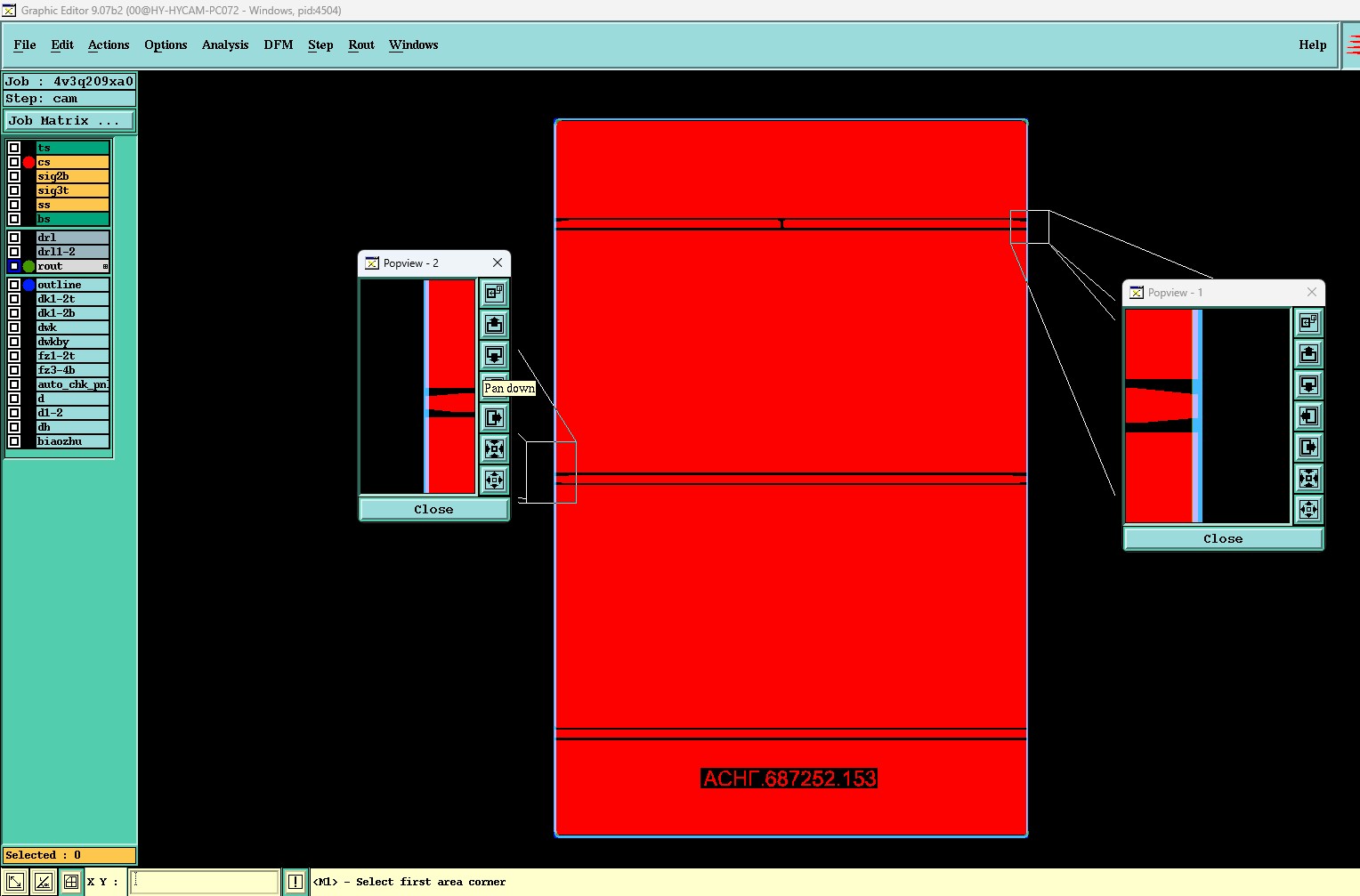Click the zoom out icon in Popview - 1
Viewport: 1360px width, 896px height.
(1308, 509)
